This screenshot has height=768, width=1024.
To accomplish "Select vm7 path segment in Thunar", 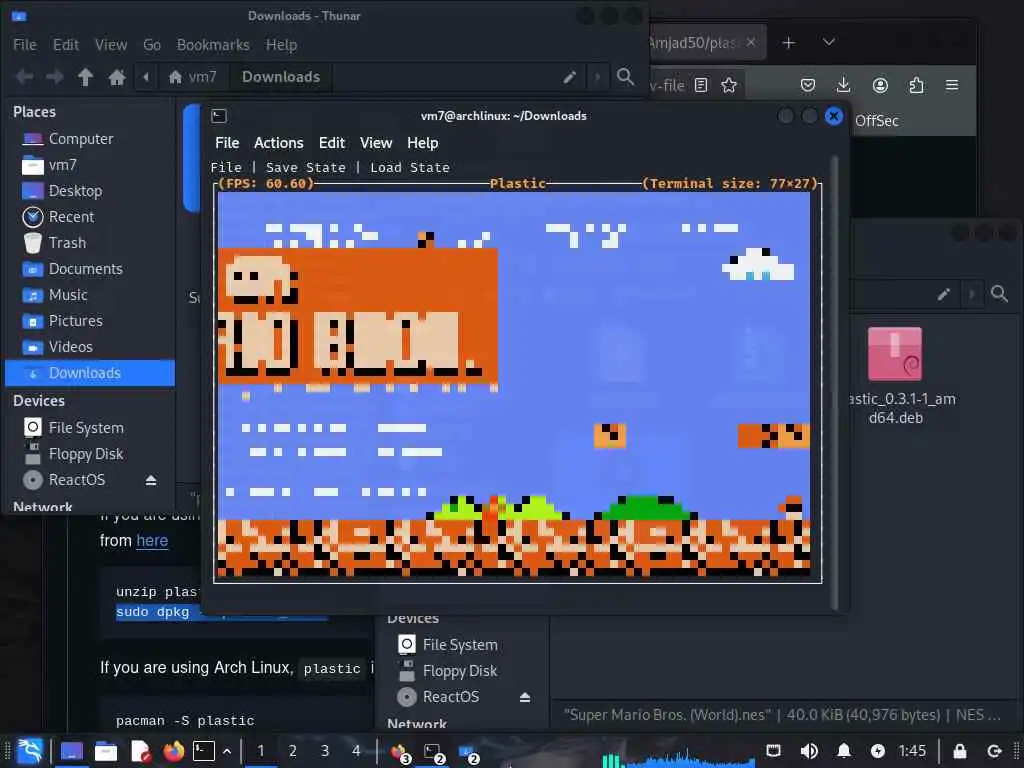I will coord(193,77).
